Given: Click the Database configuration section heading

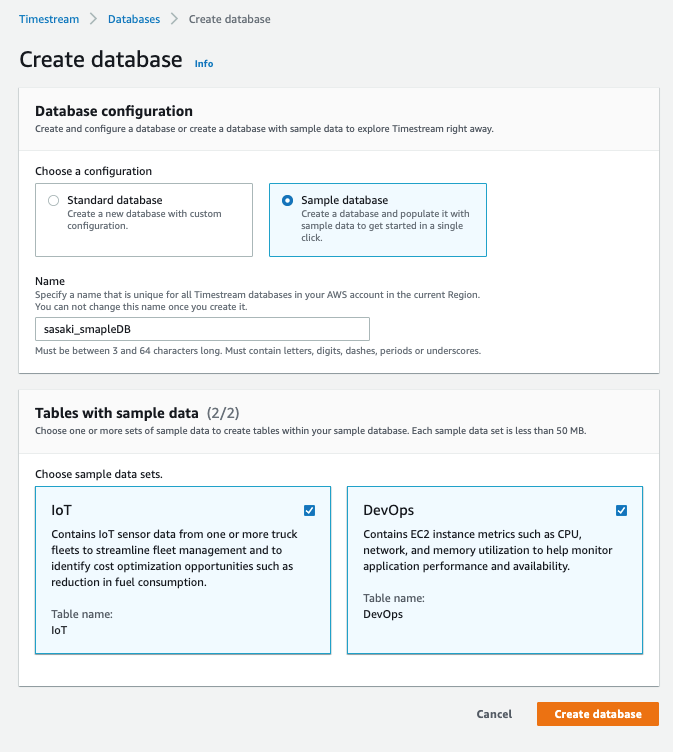Looking at the screenshot, I should 114,111.
